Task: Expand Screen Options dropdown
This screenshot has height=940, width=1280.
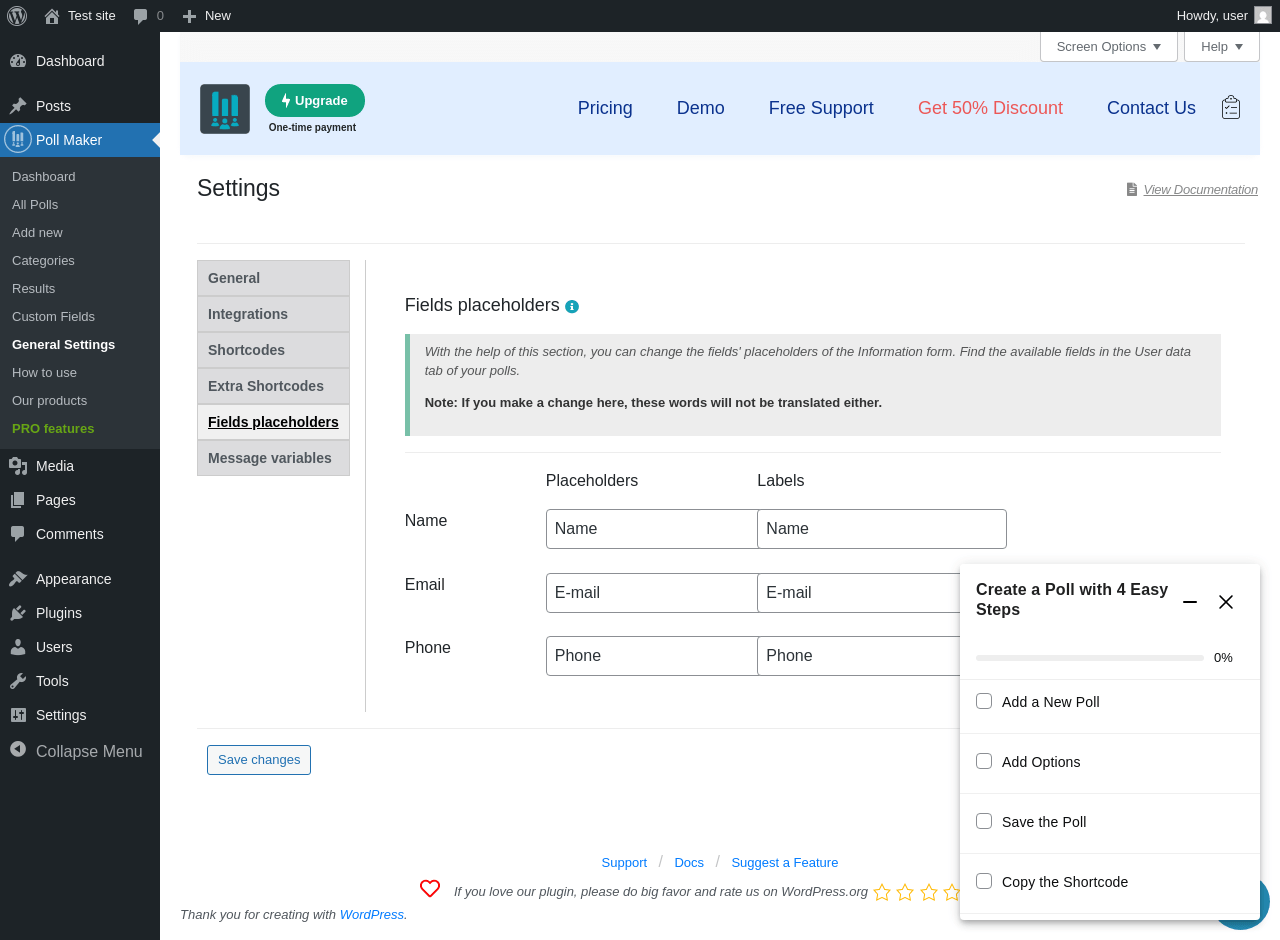Action: [x=1109, y=46]
